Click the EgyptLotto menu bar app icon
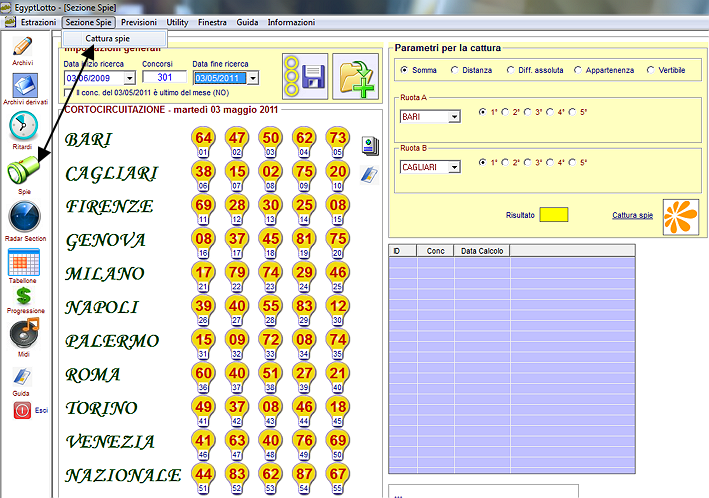Image resolution: width=709 pixels, height=498 pixels. point(10,22)
